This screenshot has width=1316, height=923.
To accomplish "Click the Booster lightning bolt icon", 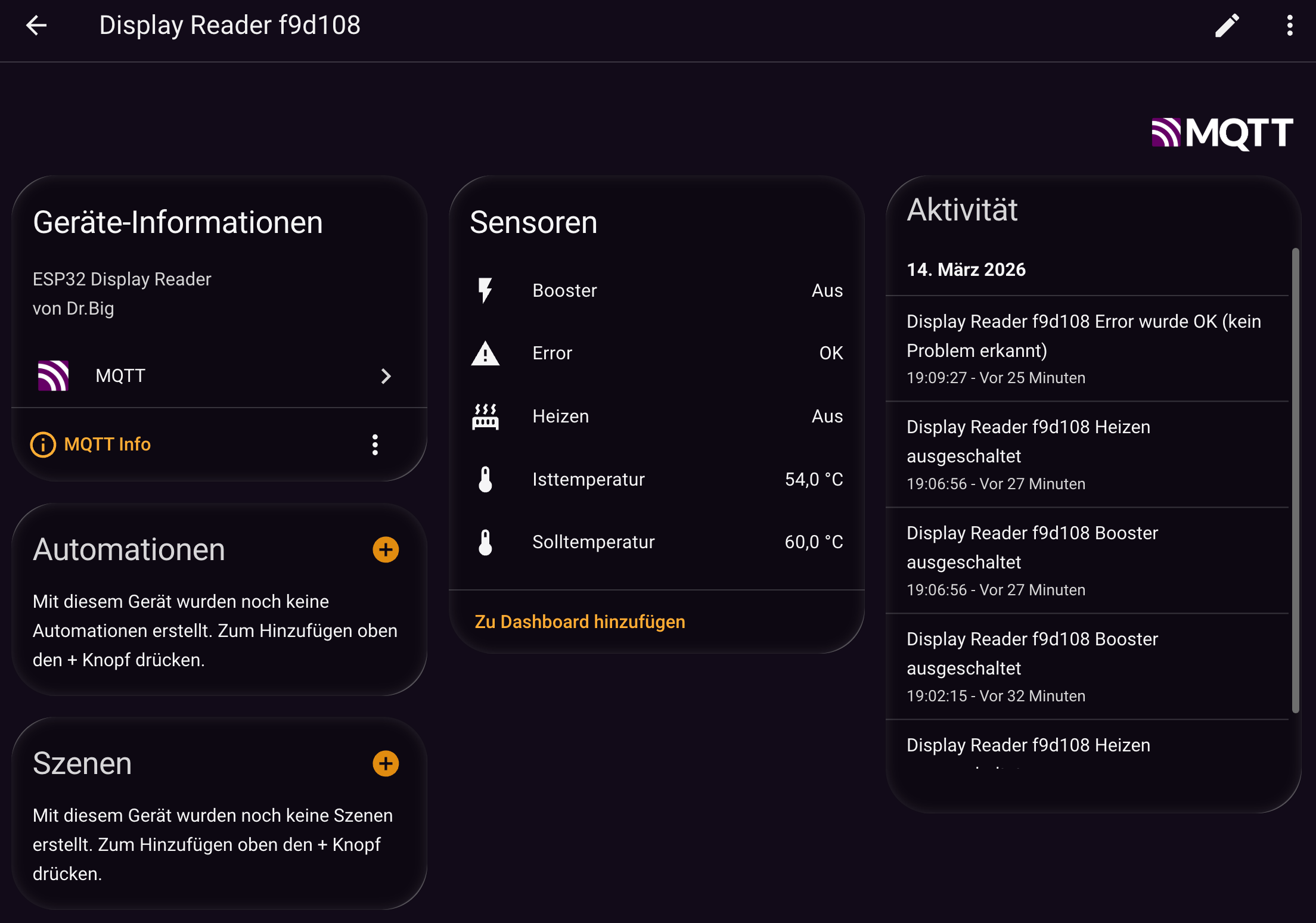I will 485,291.
